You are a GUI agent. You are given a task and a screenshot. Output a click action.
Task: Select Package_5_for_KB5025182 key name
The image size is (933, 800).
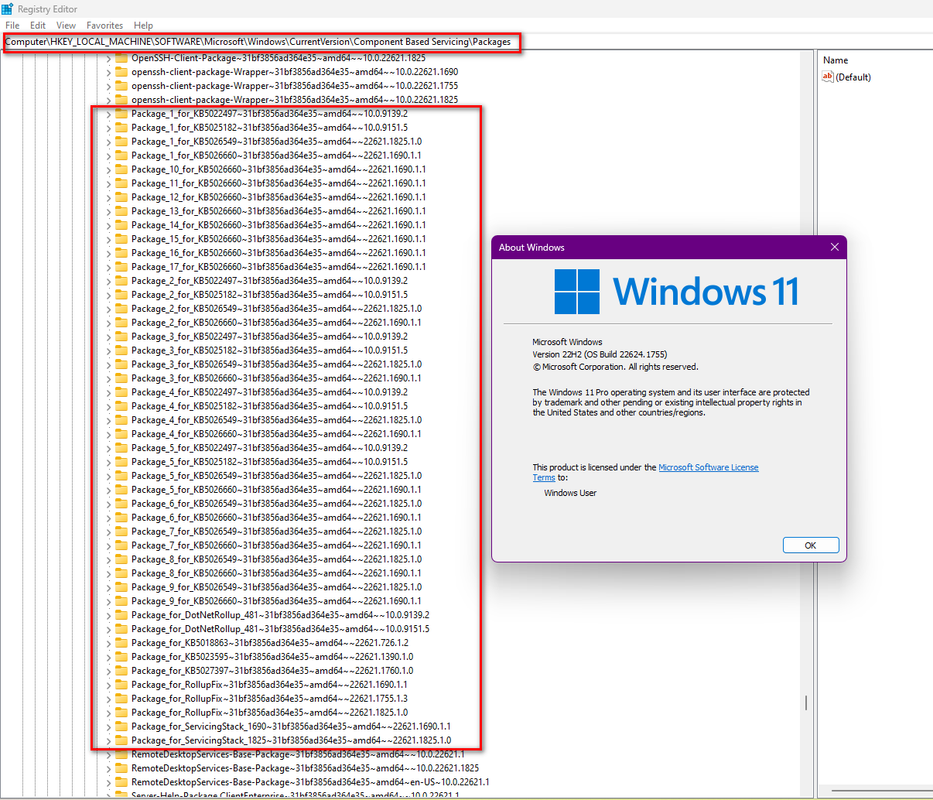click(x=270, y=462)
